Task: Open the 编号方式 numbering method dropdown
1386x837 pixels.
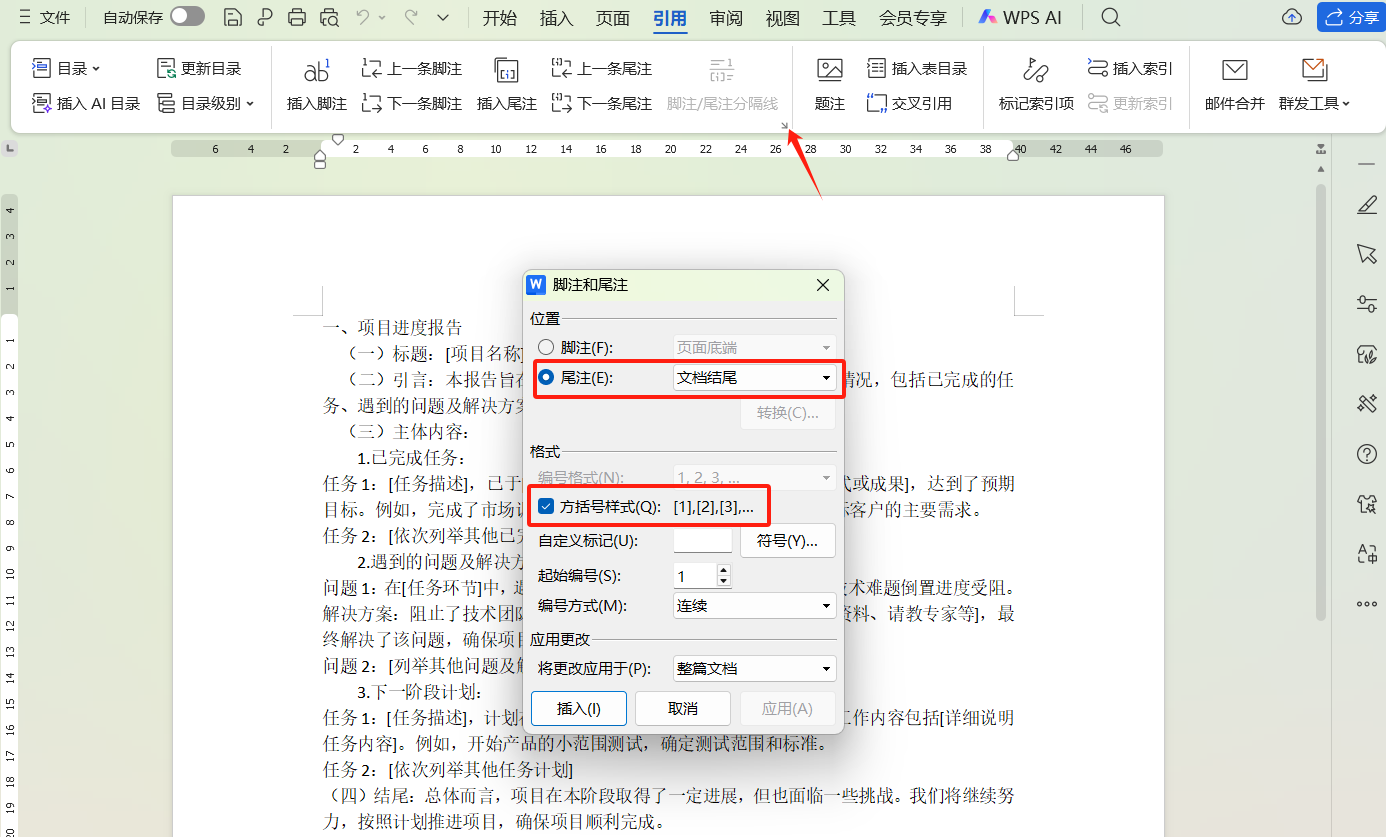Action: pos(754,606)
